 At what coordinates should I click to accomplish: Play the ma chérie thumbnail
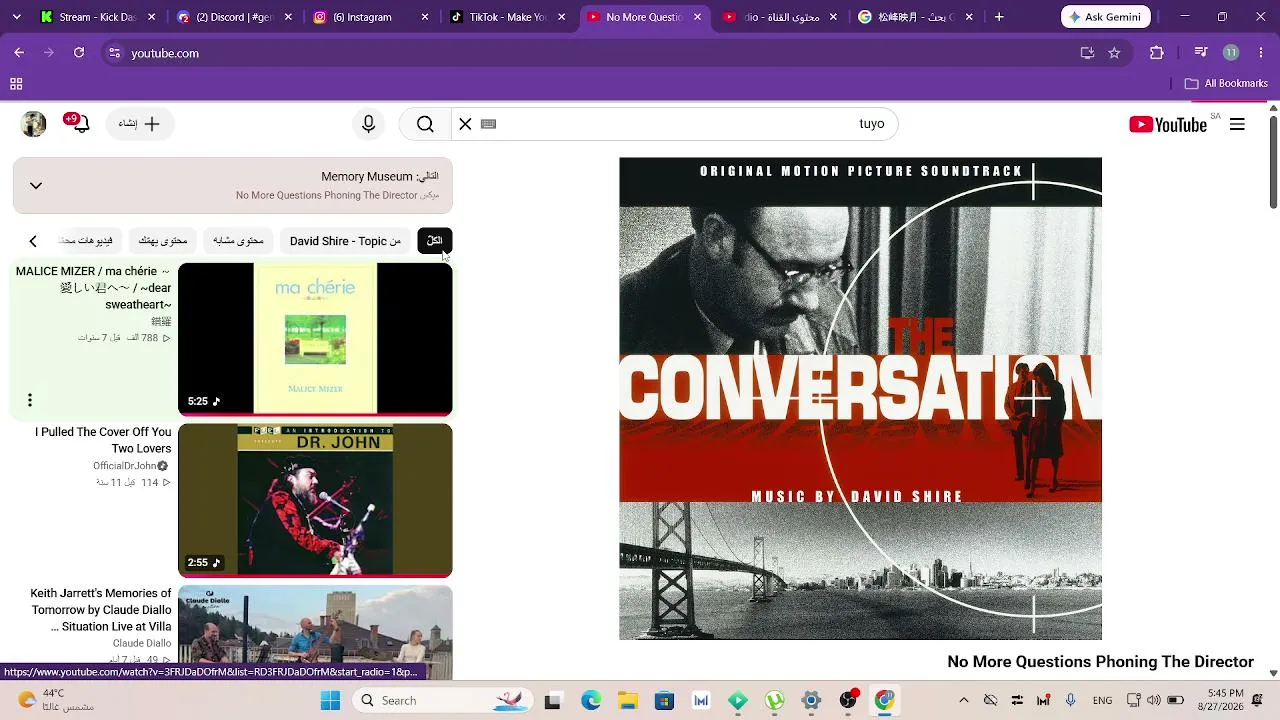315,339
